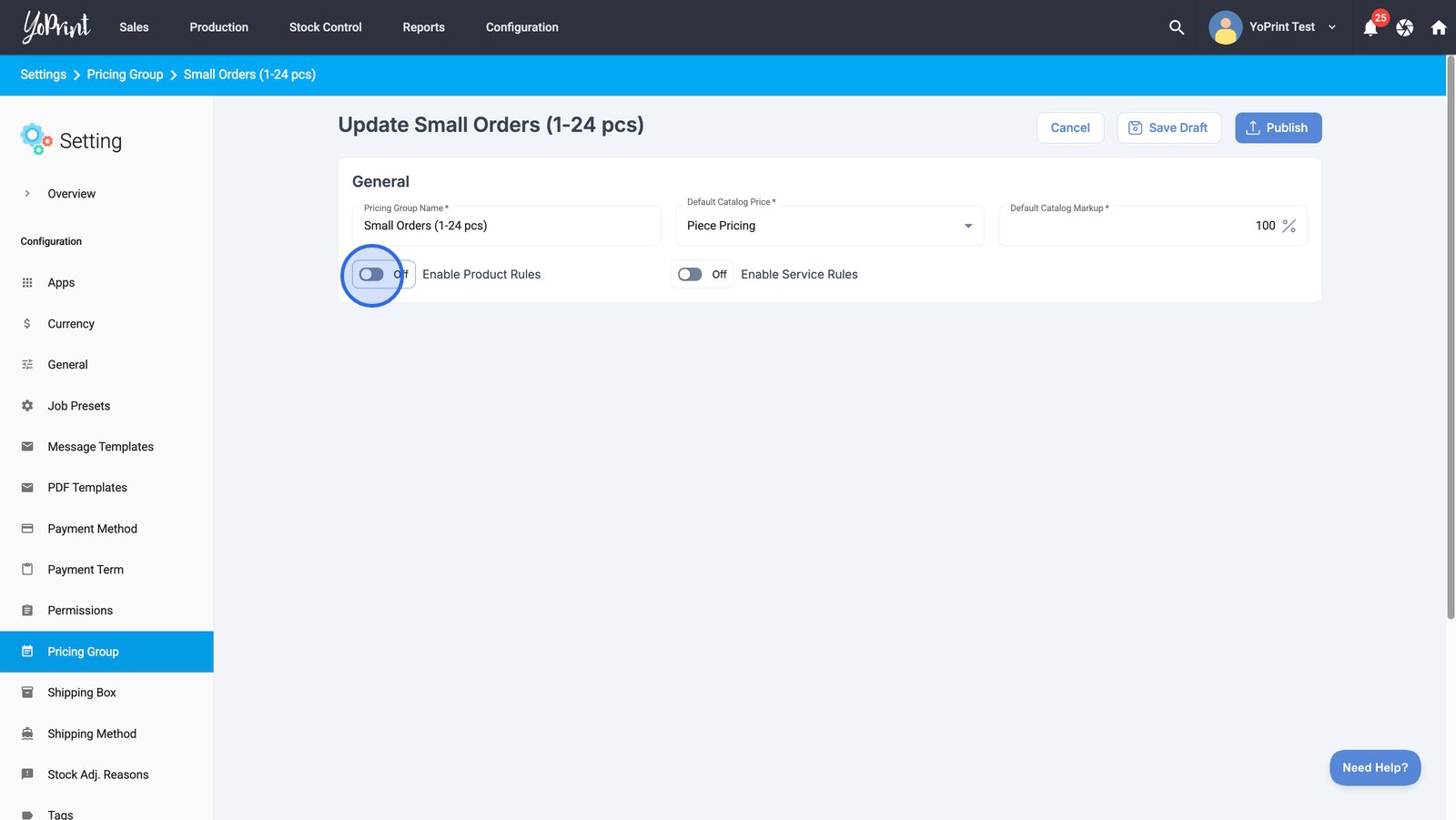This screenshot has height=820, width=1456.
Task: Click the Cancel button
Action: coord(1070,128)
